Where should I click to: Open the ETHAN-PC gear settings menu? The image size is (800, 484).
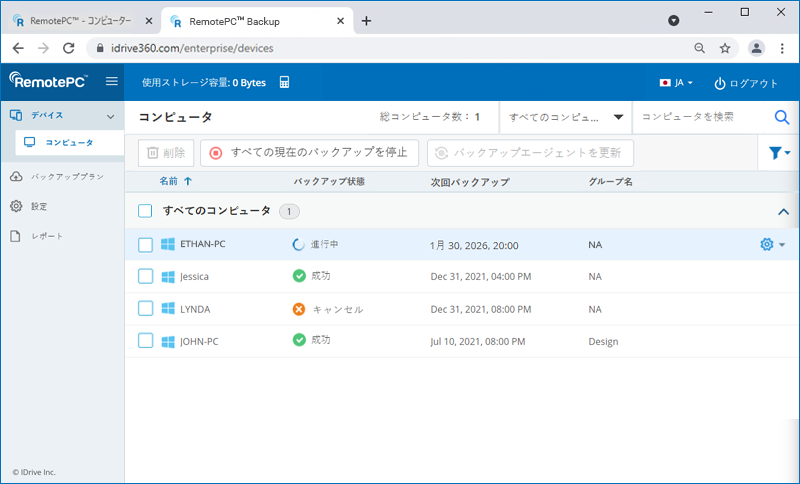(x=772, y=244)
